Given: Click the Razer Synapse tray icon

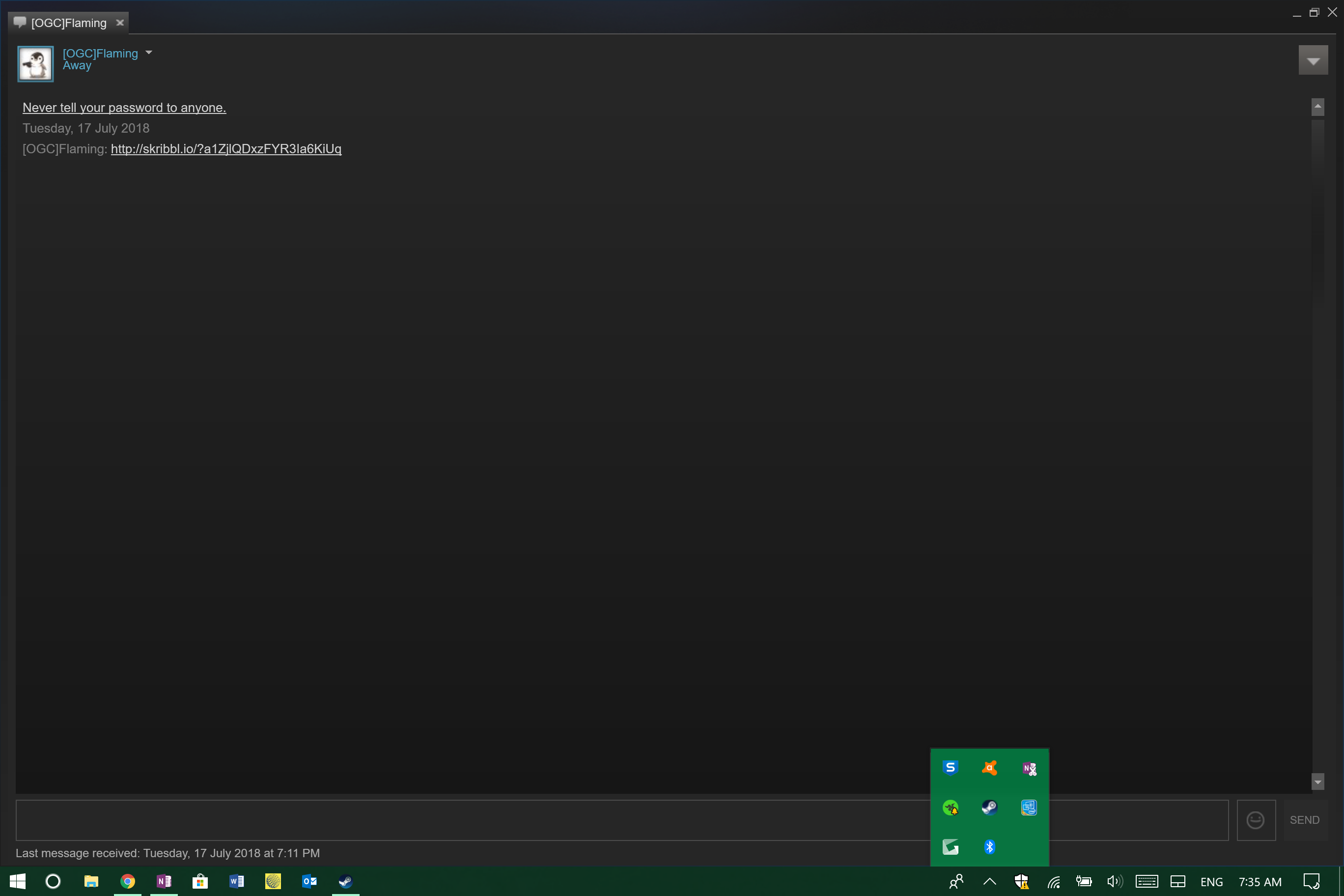Looking at the screenshot, I should (x=951, y=808).
